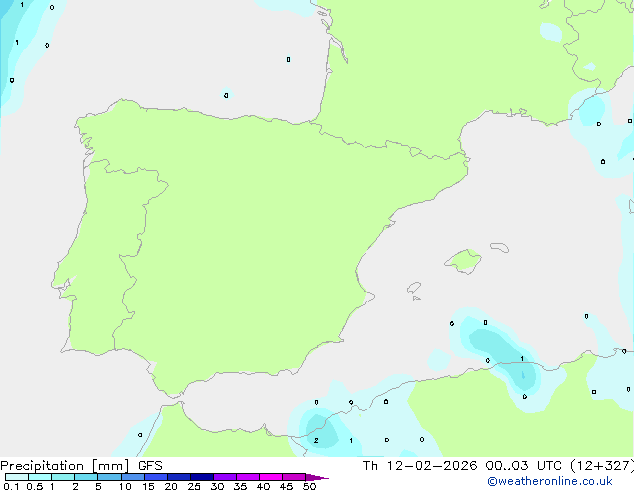The height and width of the screenshot is (490, 634).
Task: Select the 2–5 mm legend color box
Action: 86,477
